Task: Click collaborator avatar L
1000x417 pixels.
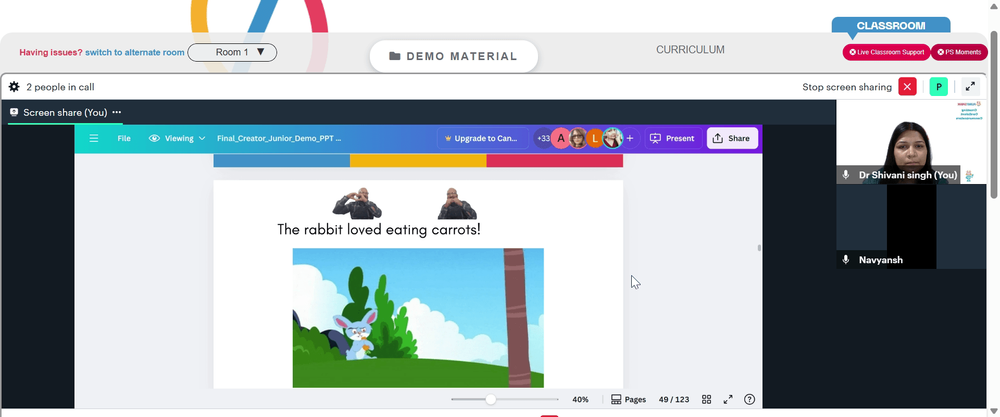Action: click(x=595, y=138)
